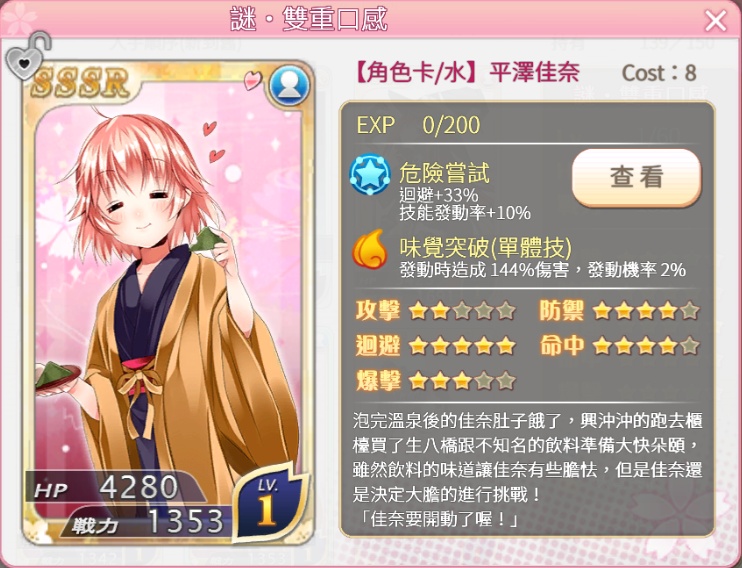Select the flame 味覺突破 skill icon

tap(370, 248)
